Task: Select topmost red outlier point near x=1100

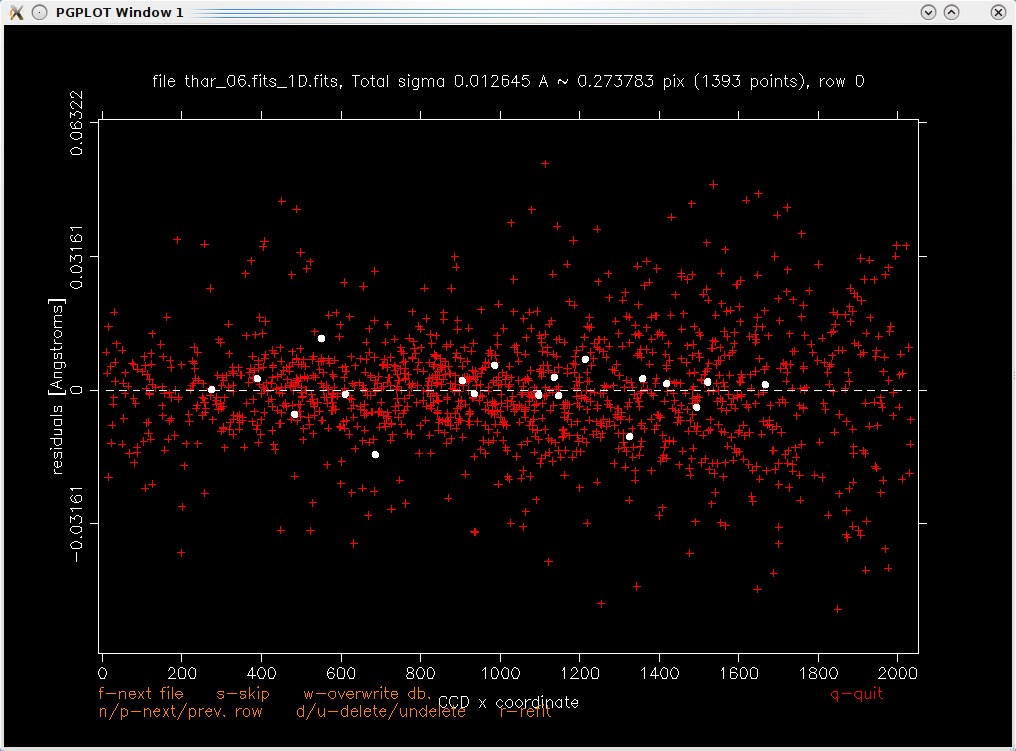Action: (x=545, y=164)
